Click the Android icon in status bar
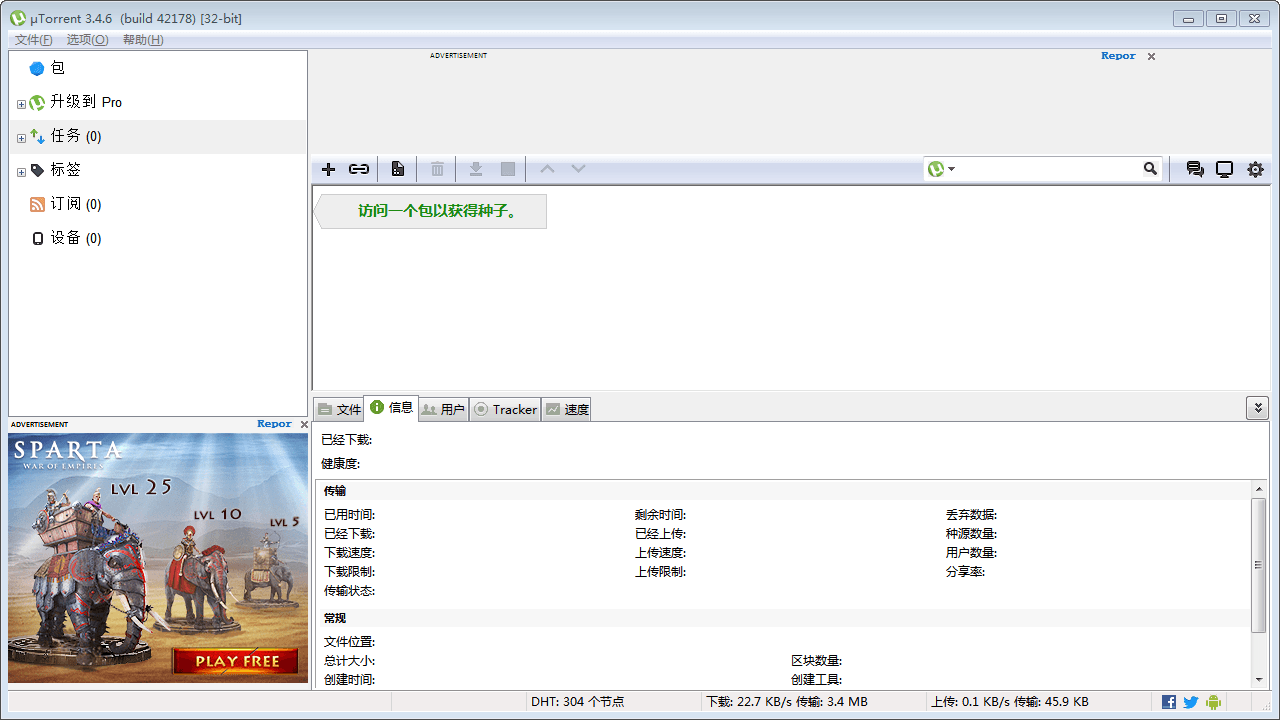Viewport: 1280px width, 720px height. pyautogui.click(x=1213, y=702)
